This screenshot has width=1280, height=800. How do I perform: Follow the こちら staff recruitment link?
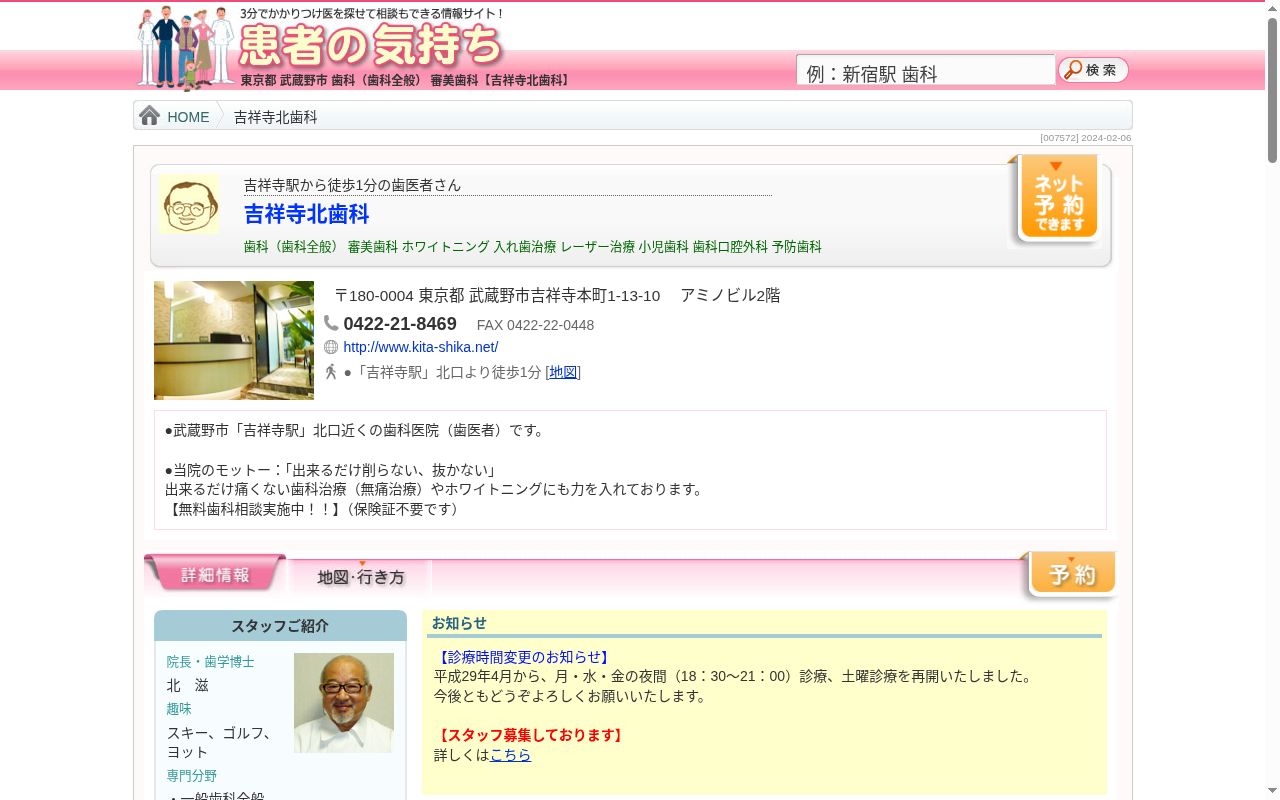(510, 755)
